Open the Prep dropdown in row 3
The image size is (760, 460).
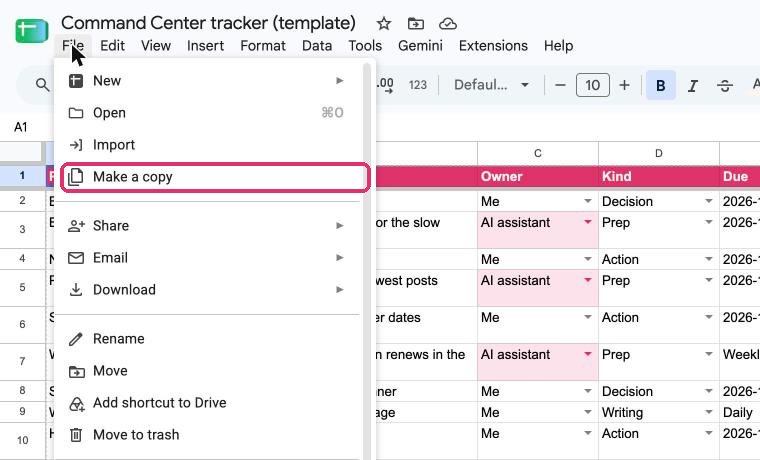709,222
